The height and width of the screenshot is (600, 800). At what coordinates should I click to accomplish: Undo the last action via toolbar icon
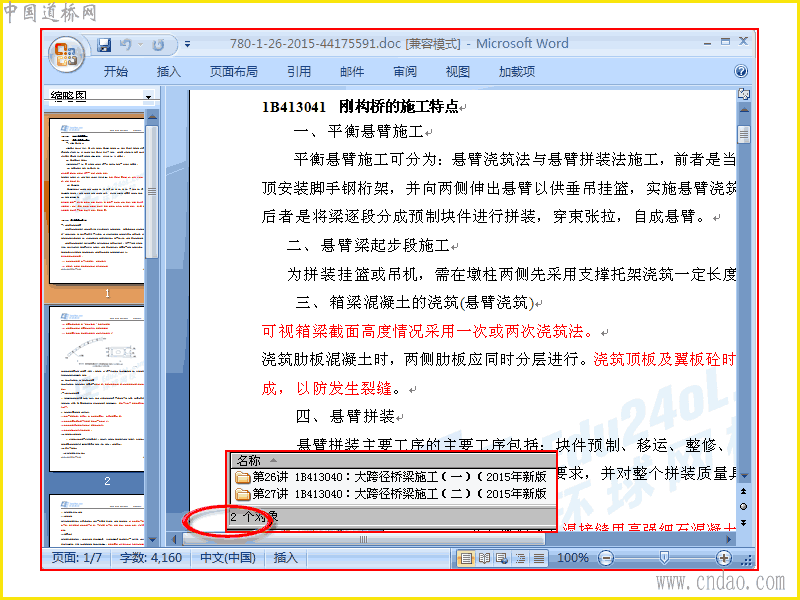tap(126, 45)
